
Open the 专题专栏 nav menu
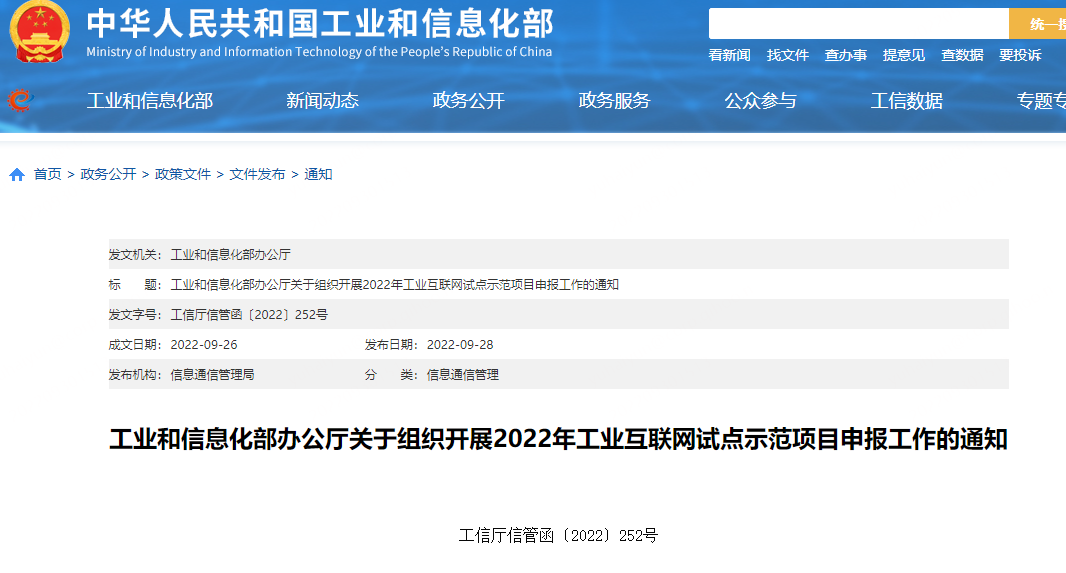tap(1041, 101)
